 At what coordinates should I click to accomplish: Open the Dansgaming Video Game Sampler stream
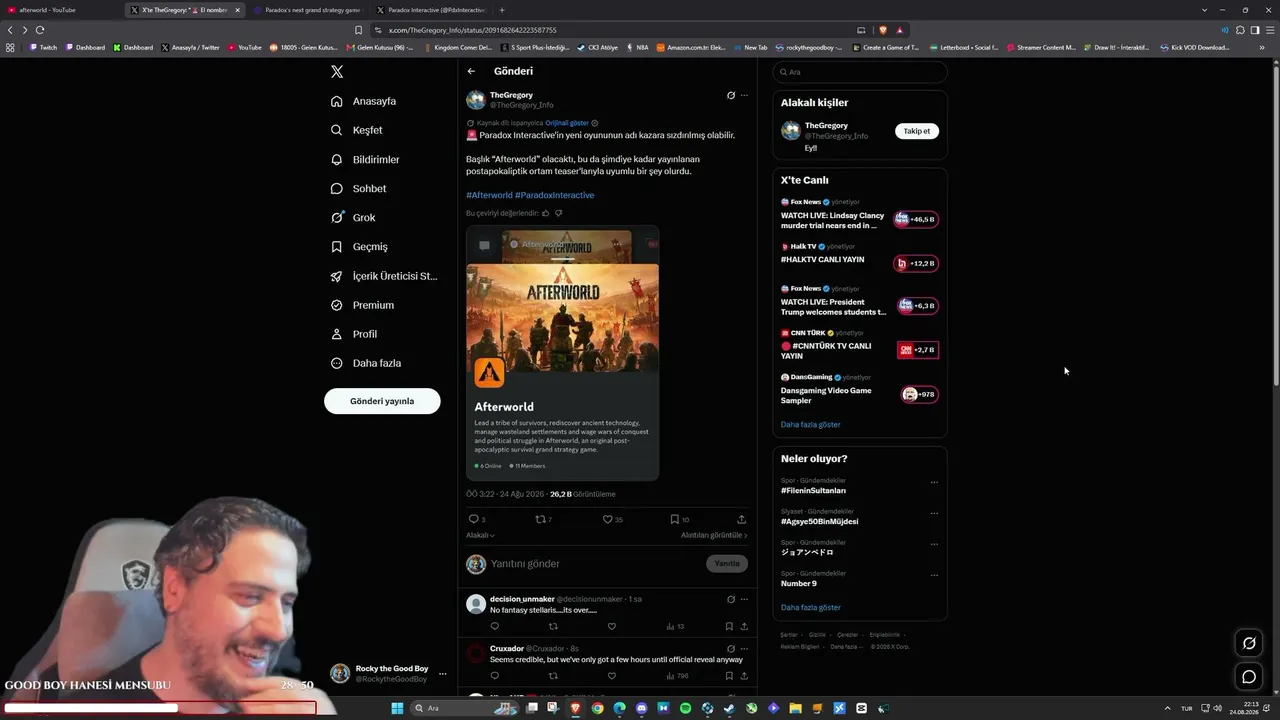click(x=859, y=389)
